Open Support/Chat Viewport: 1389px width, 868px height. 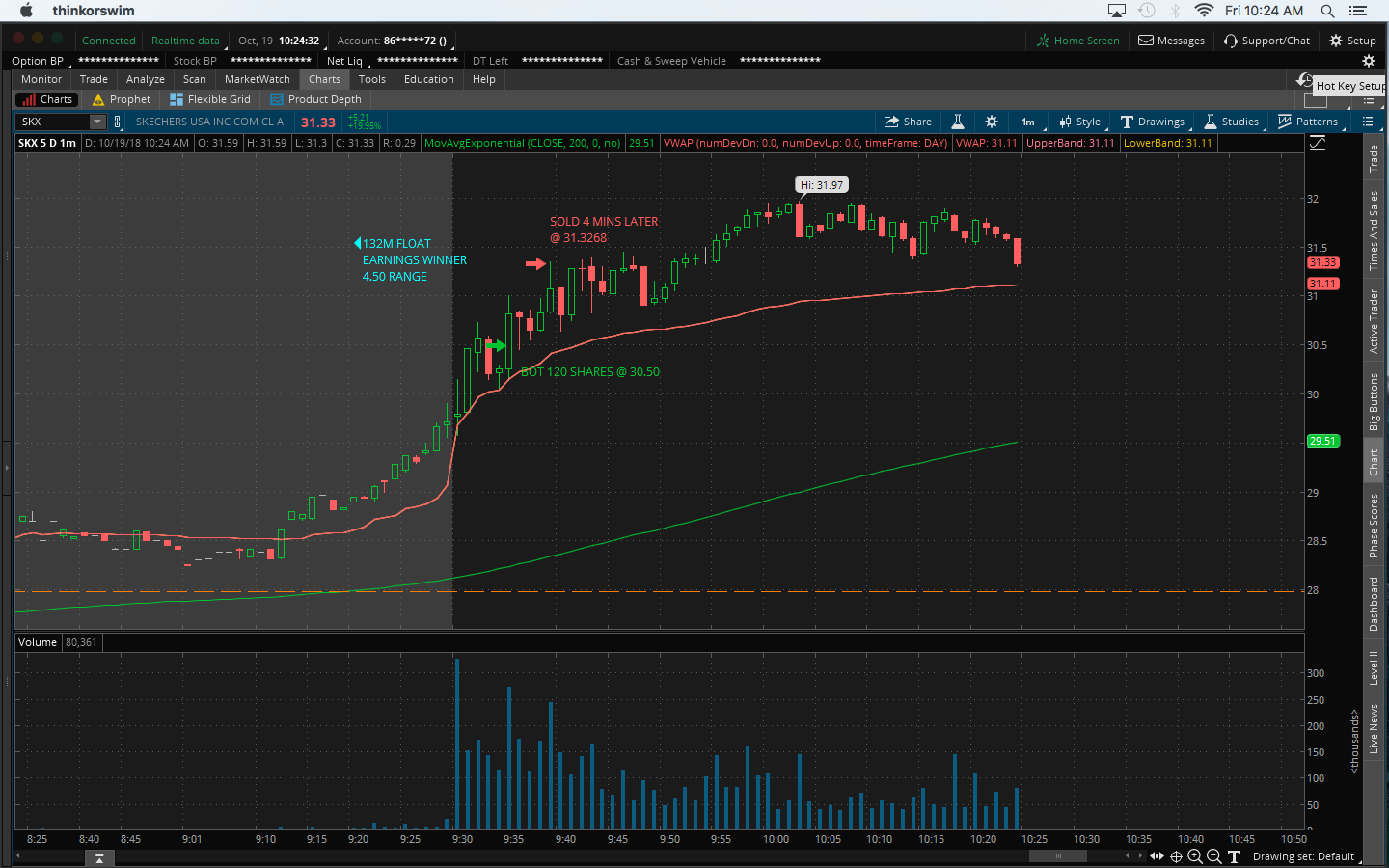(x=1267, y=41)
